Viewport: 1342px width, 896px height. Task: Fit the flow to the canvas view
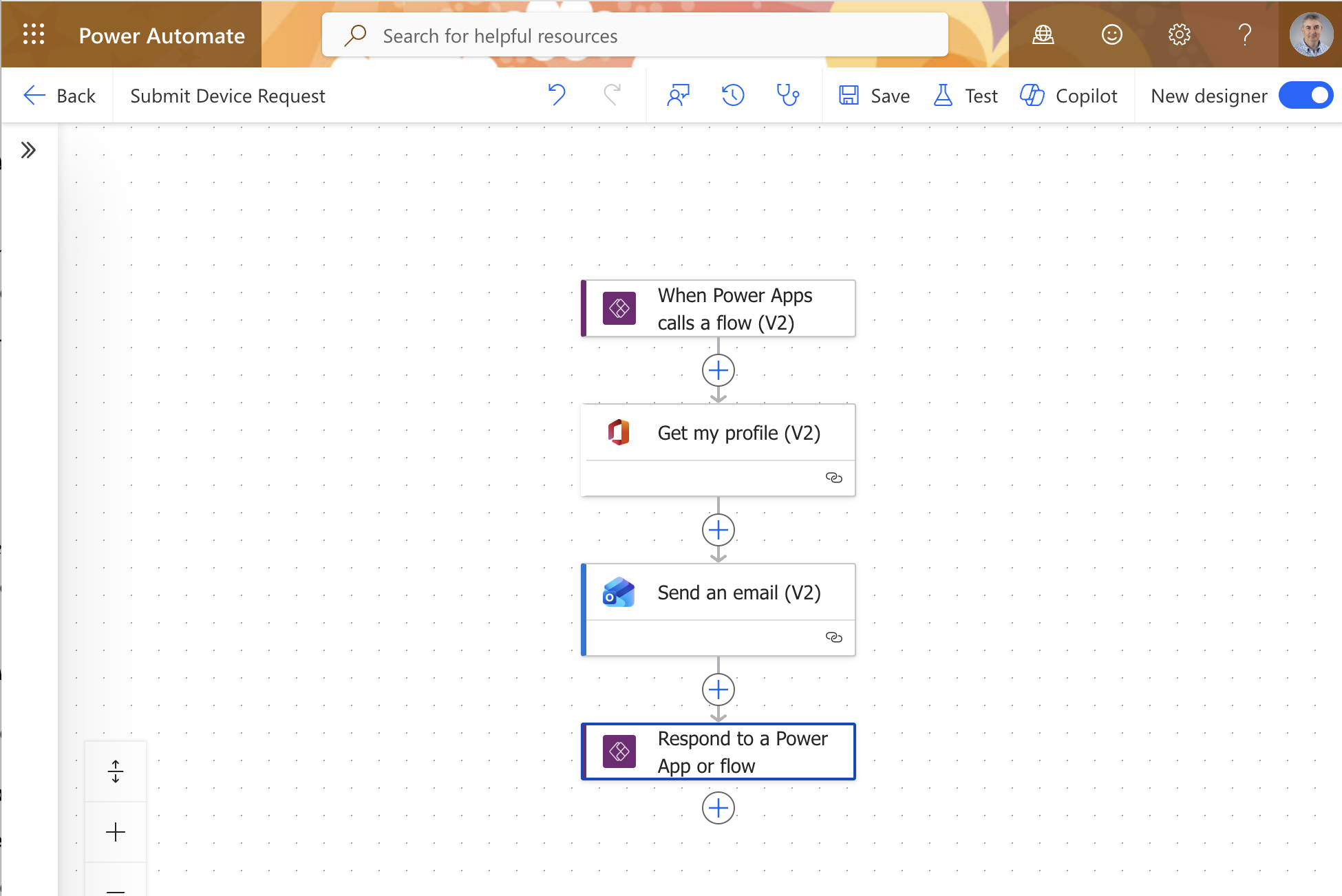point(116,771)
